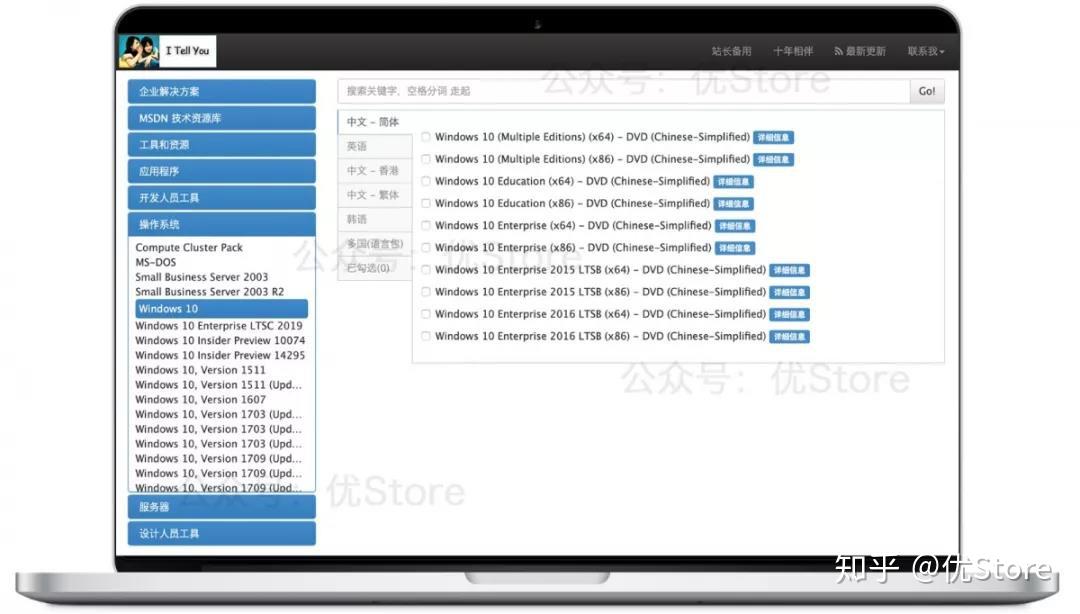Collapse the 操作系统 category
1080x614 pixels.
[222, 224]
